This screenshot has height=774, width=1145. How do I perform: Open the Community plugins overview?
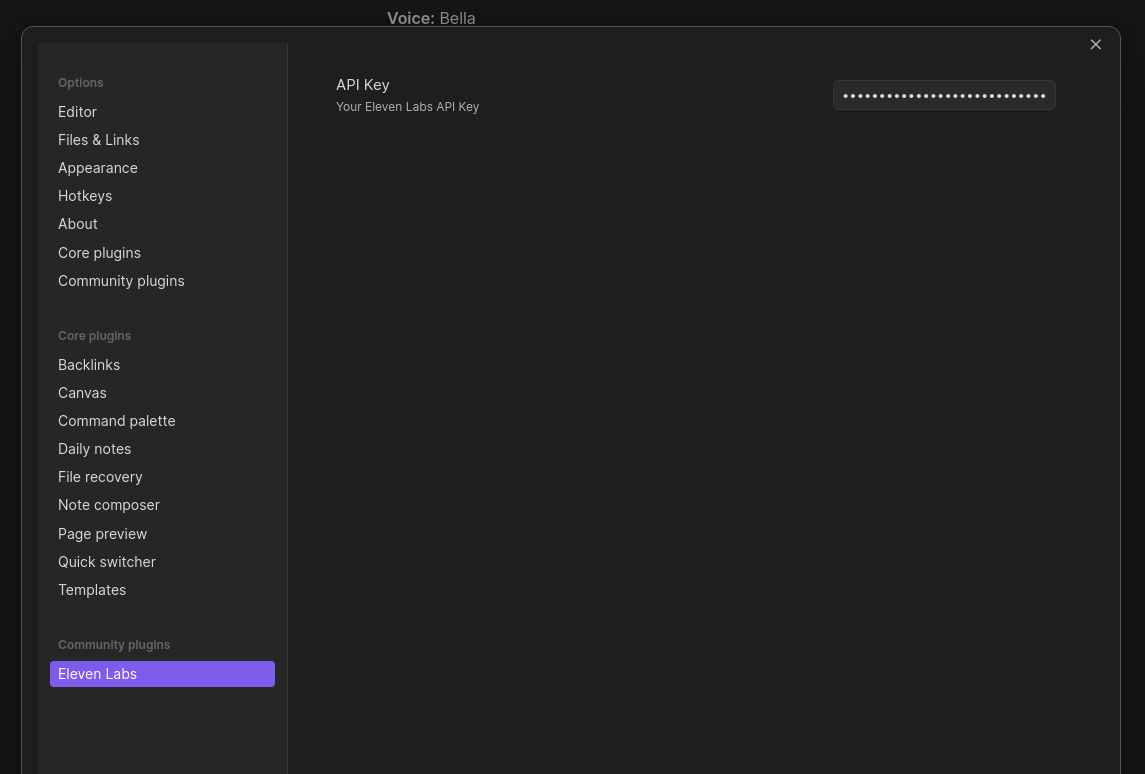click(121, 281)
